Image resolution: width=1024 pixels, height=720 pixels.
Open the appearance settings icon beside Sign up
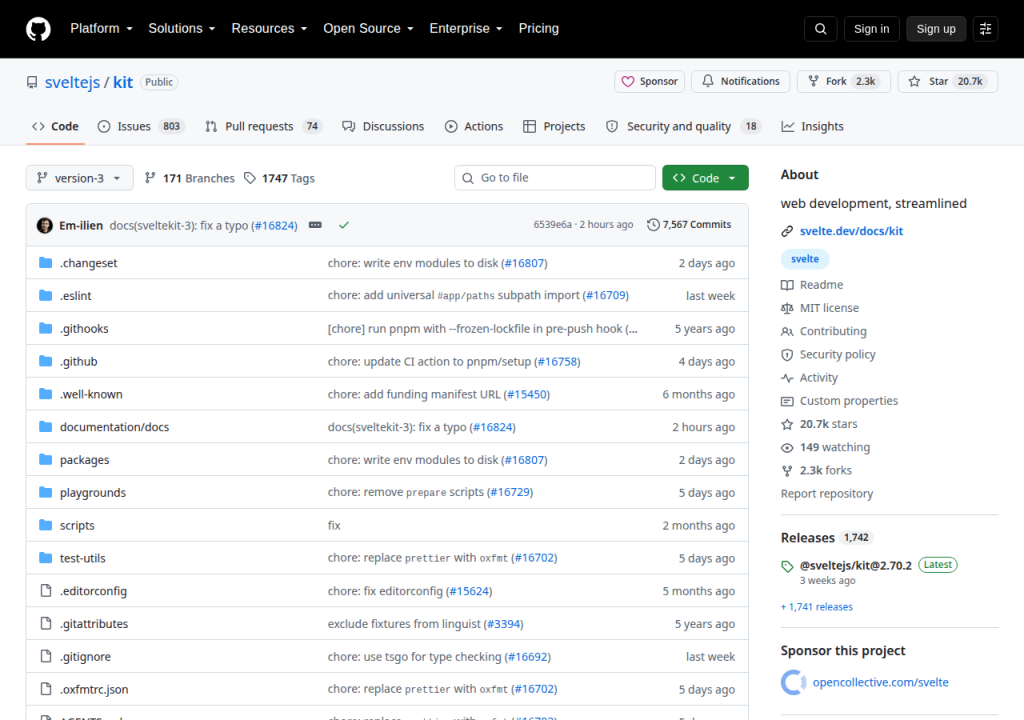[985, 29]
